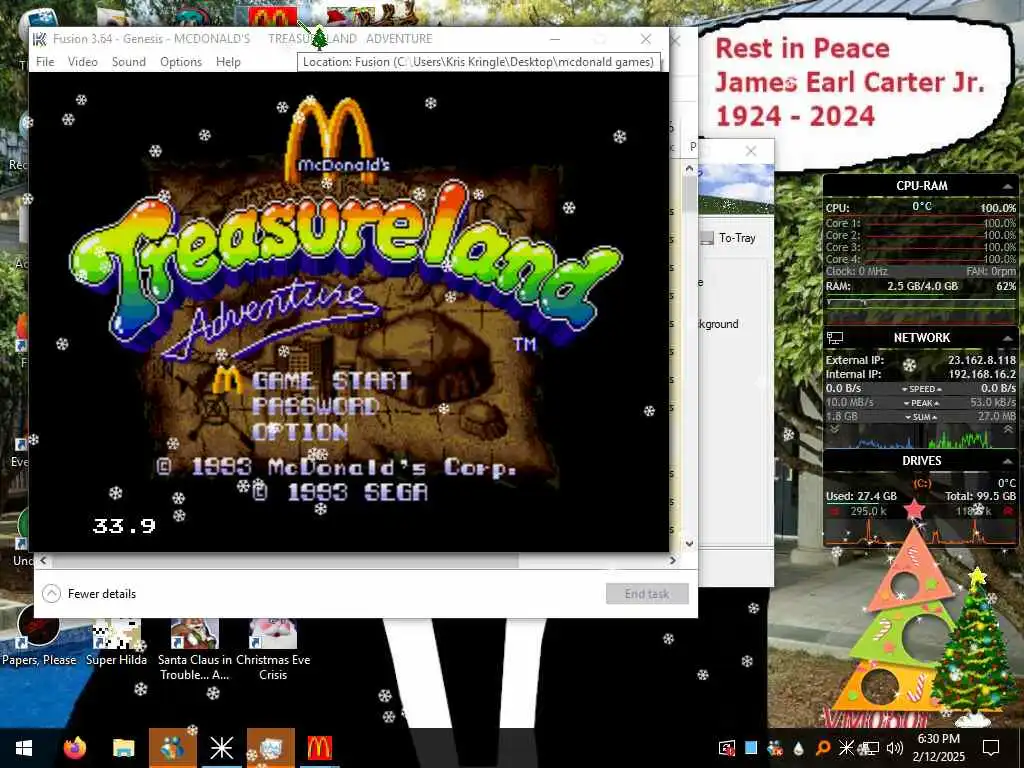
Task: Open Super Hilda desktop shortcut
Action: (x=116, y=643)
